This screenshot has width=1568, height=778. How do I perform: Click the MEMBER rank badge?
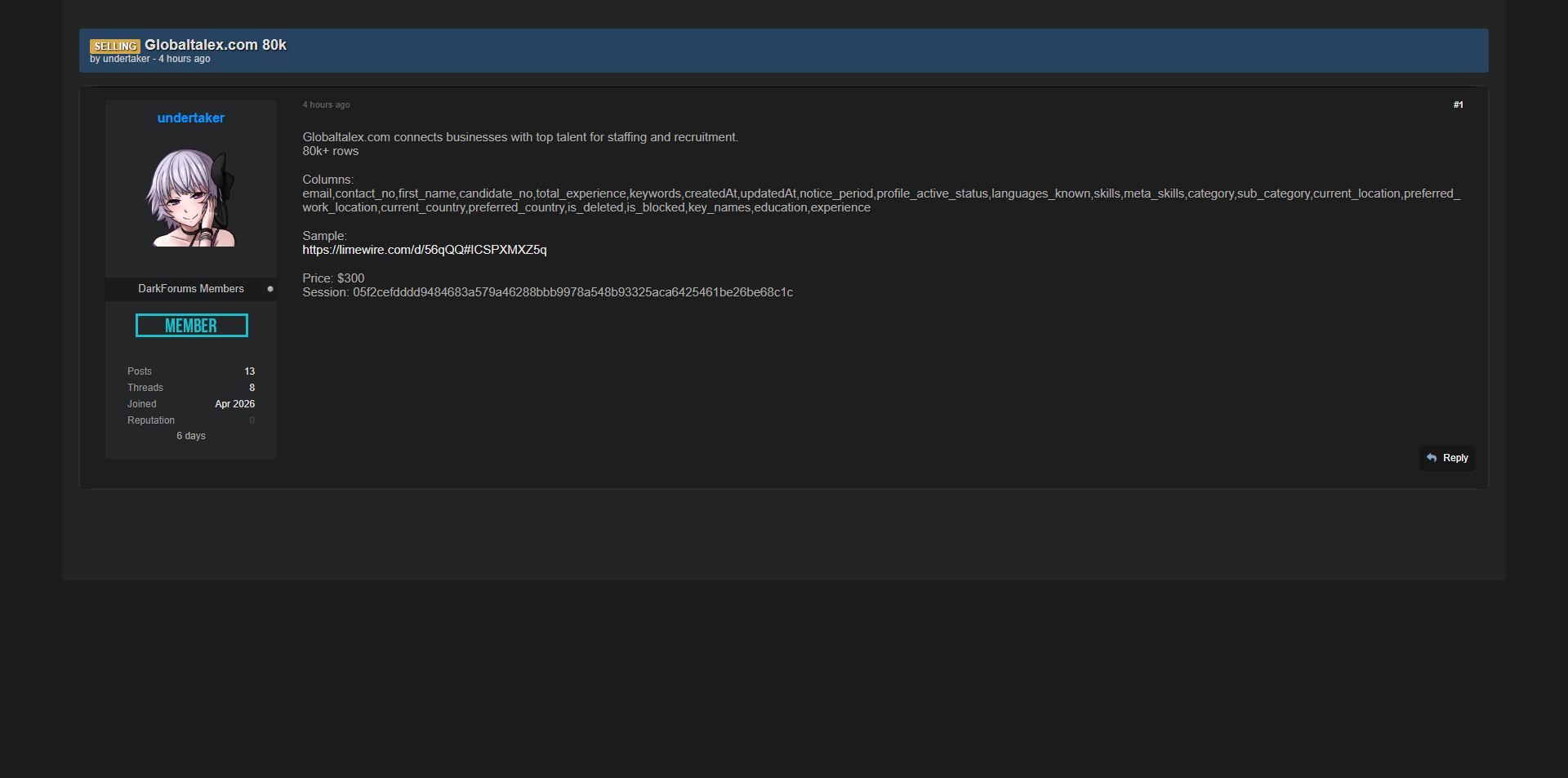tap(191, 326)
